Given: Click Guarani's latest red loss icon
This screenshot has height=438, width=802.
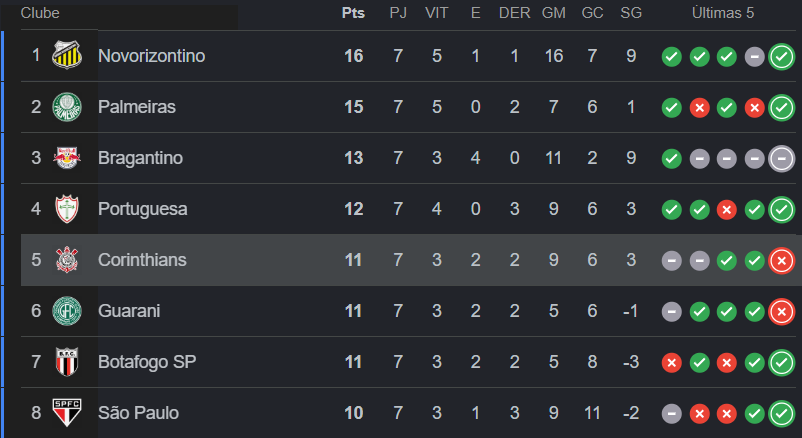Looking at the screenshot, I should click(782, 311).
